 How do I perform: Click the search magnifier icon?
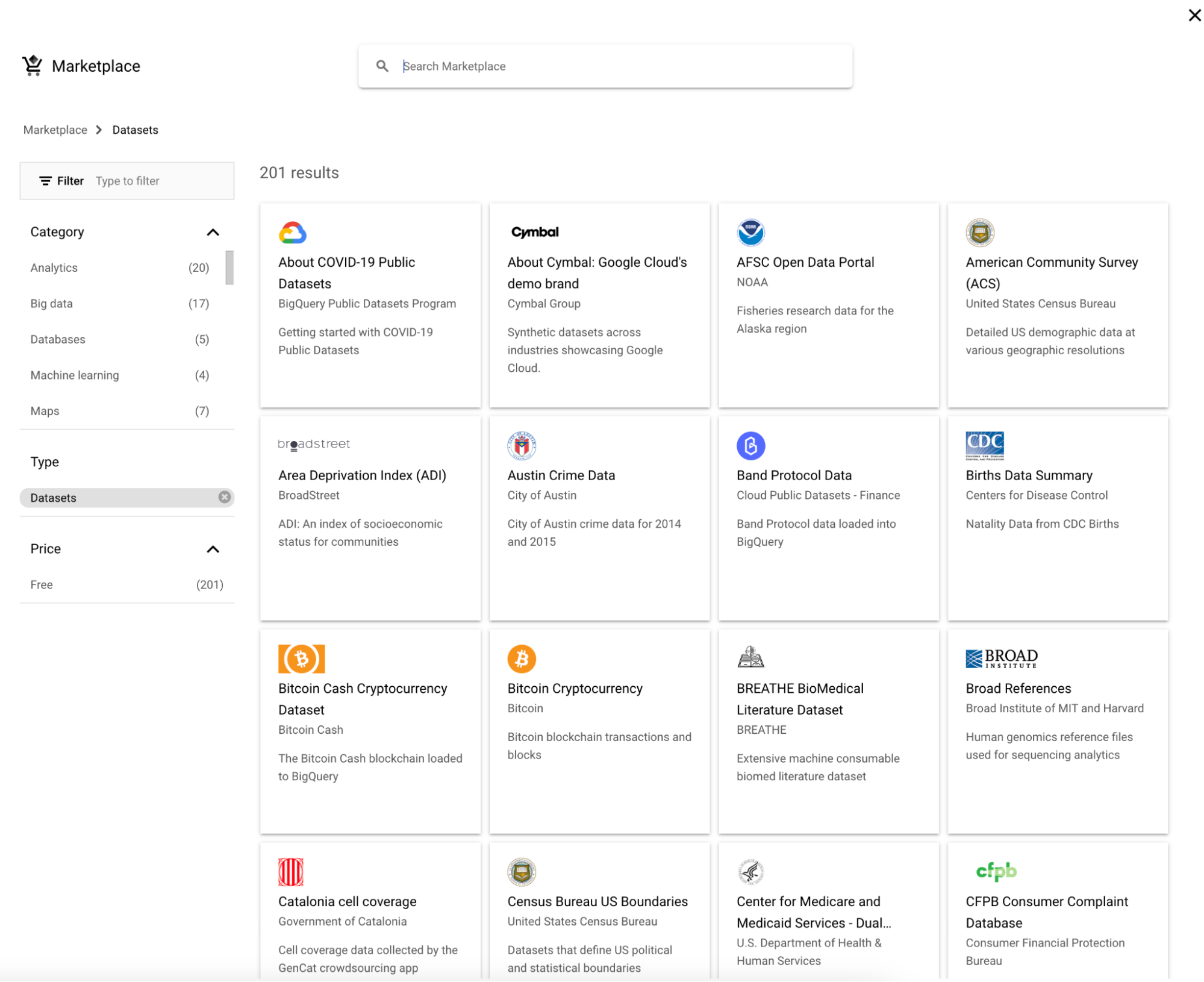[383, 66]
